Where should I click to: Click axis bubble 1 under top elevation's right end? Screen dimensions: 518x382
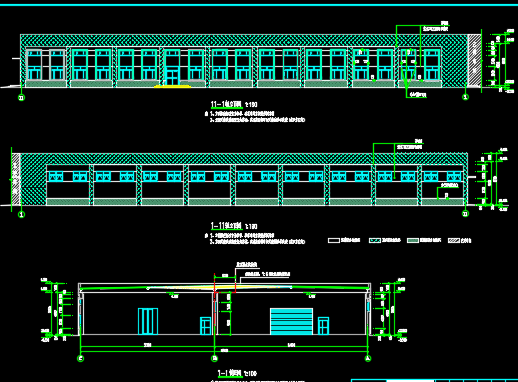pyautogui.click(x=465, y=97)
